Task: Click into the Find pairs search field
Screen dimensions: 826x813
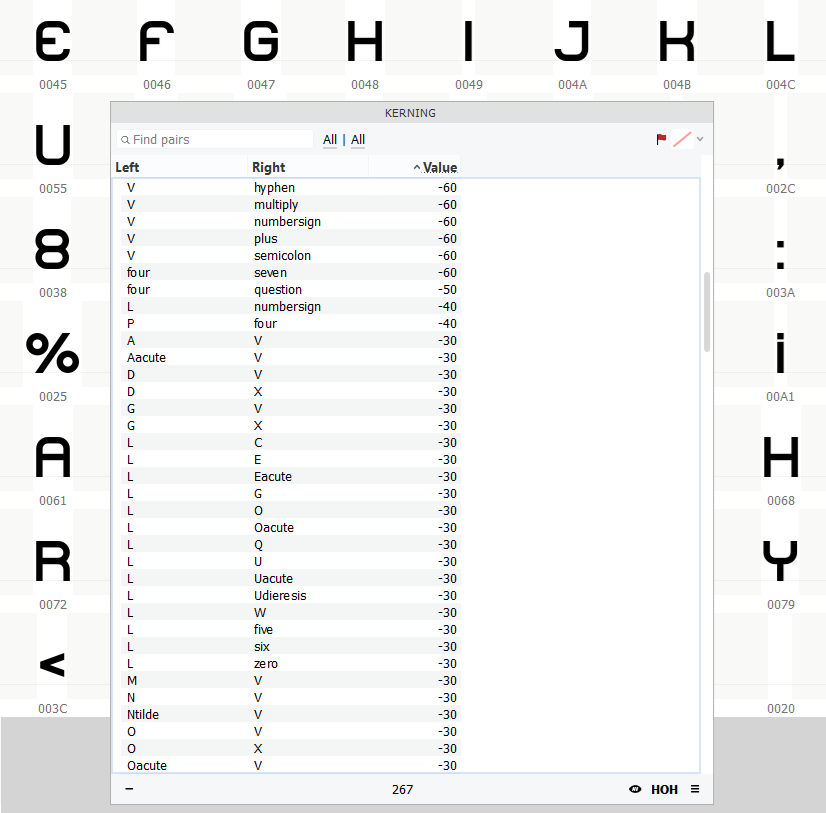Action: pyautogui.click(x=215, y=140)
